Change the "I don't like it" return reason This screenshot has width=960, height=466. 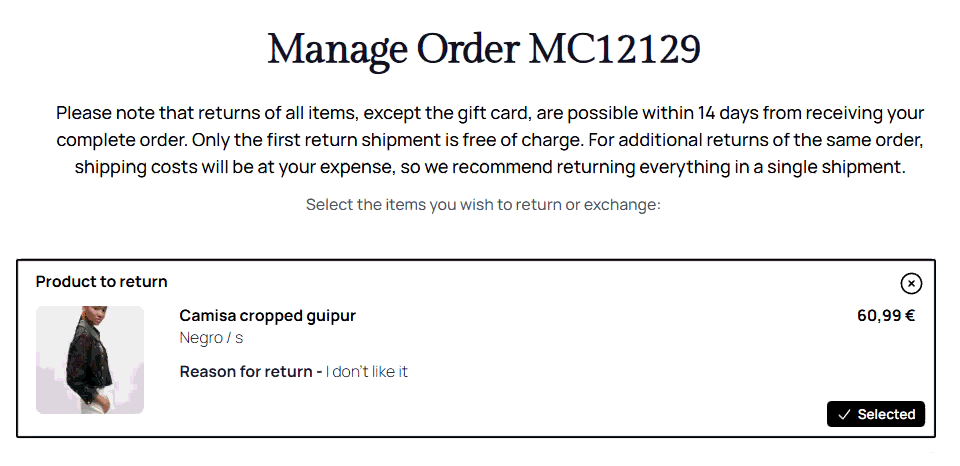pos(367,372)
